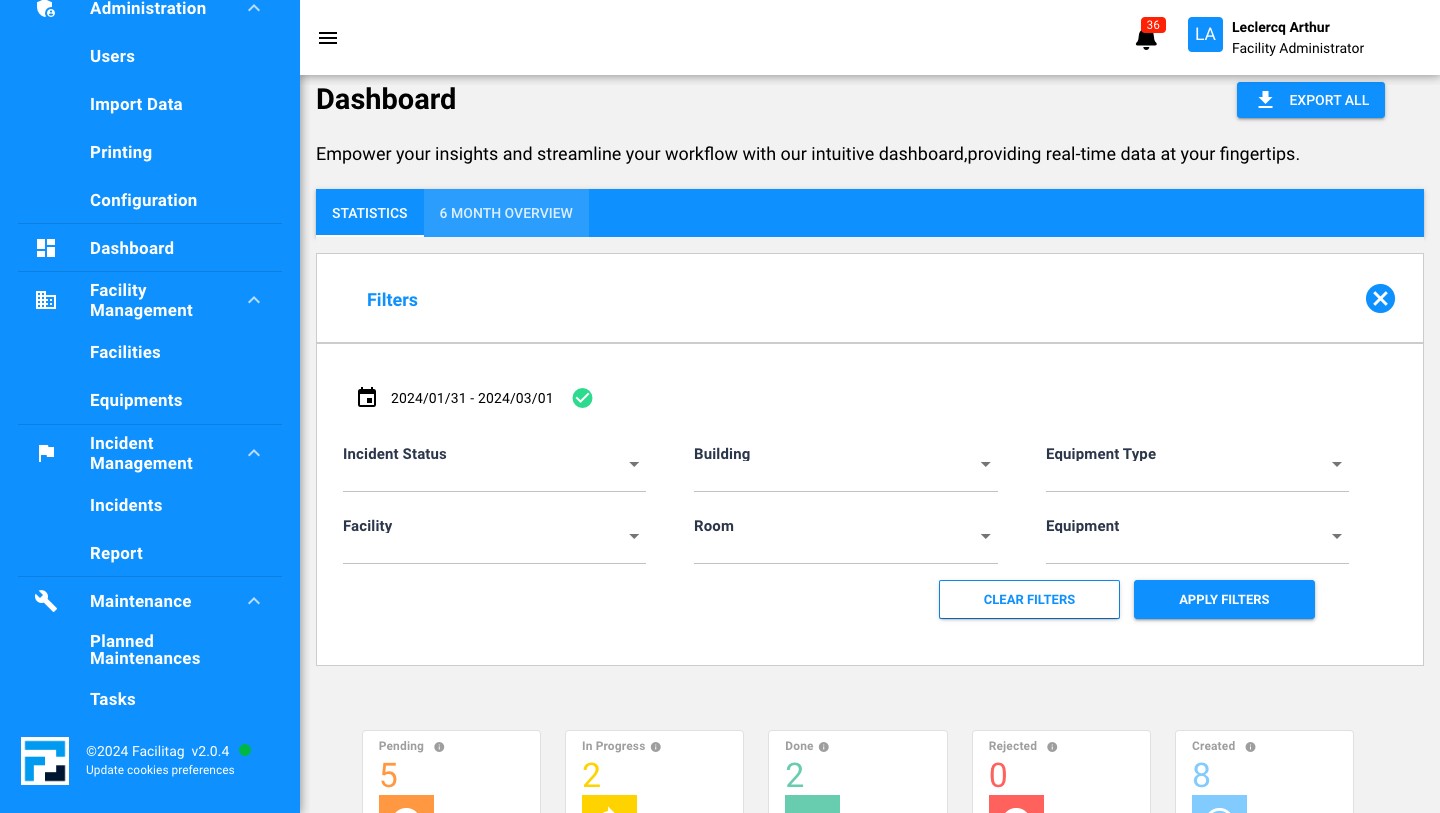The height and width of the screenshot is (813, 1440).
Task: Click the green status dot near version number
Action: (x=245, y=750)
